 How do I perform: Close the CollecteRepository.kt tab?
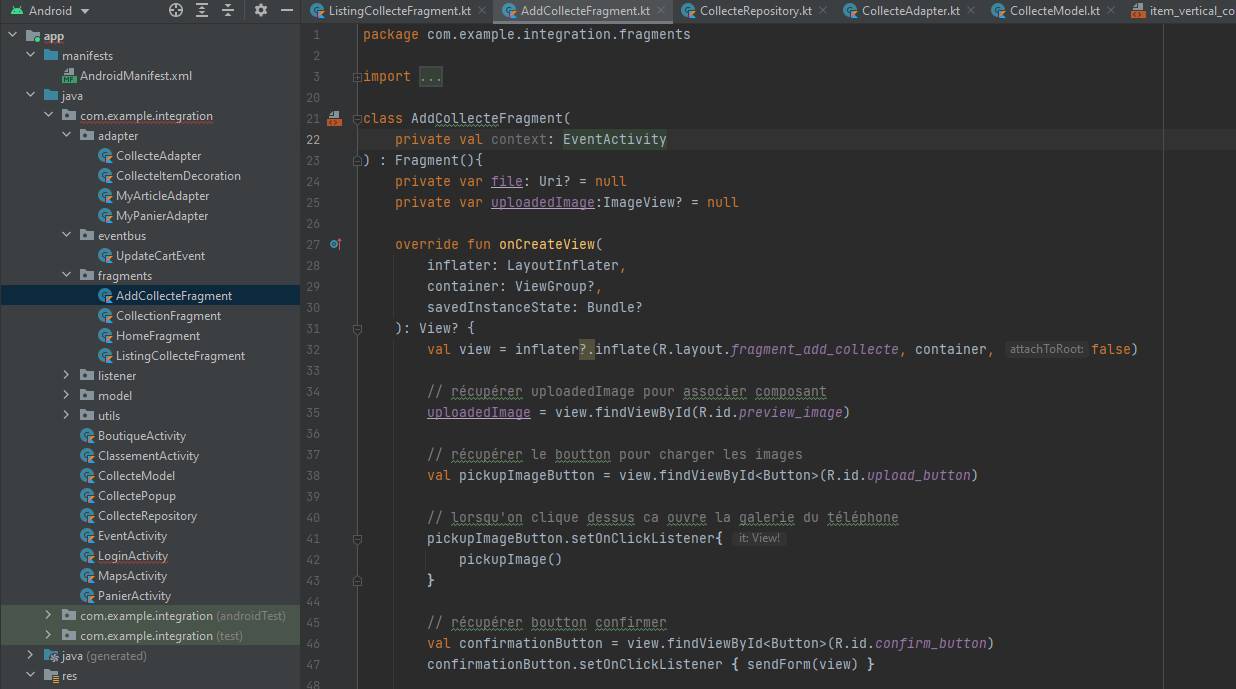[825, 11]
